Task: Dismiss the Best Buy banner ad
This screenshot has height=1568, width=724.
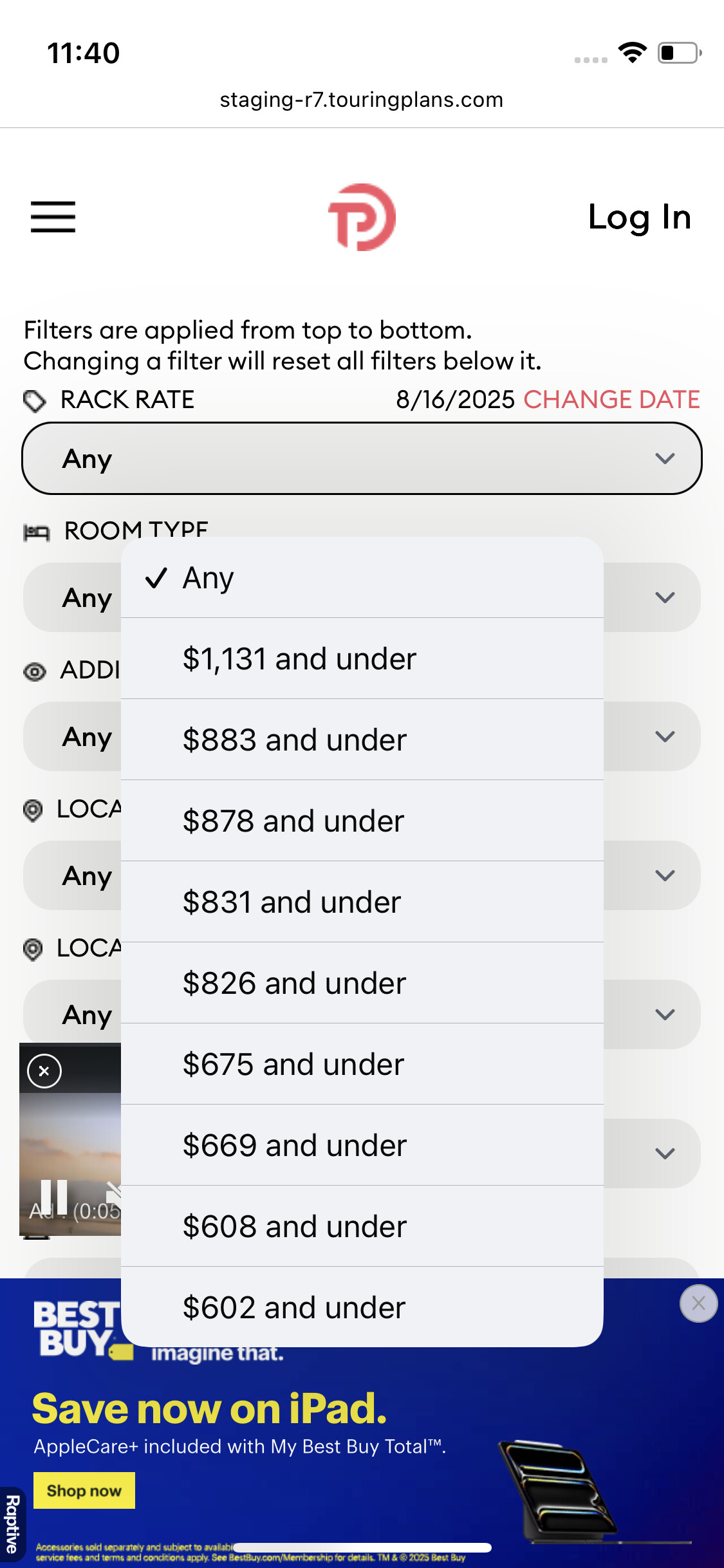Action: point(698,1303)
